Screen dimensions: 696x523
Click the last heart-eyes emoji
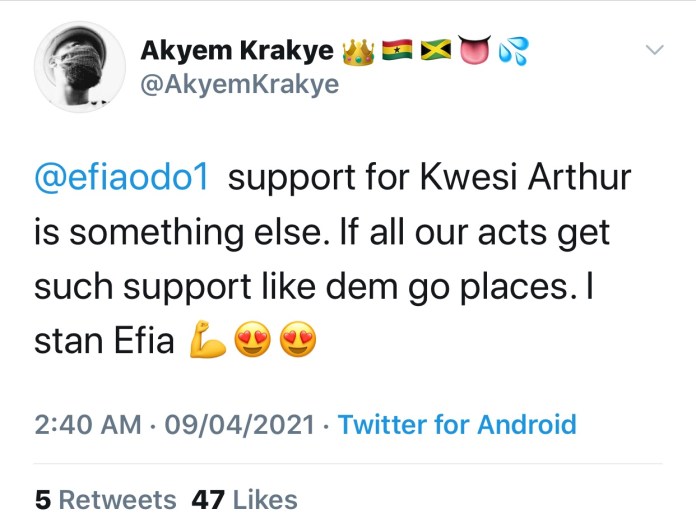(297, 343)
